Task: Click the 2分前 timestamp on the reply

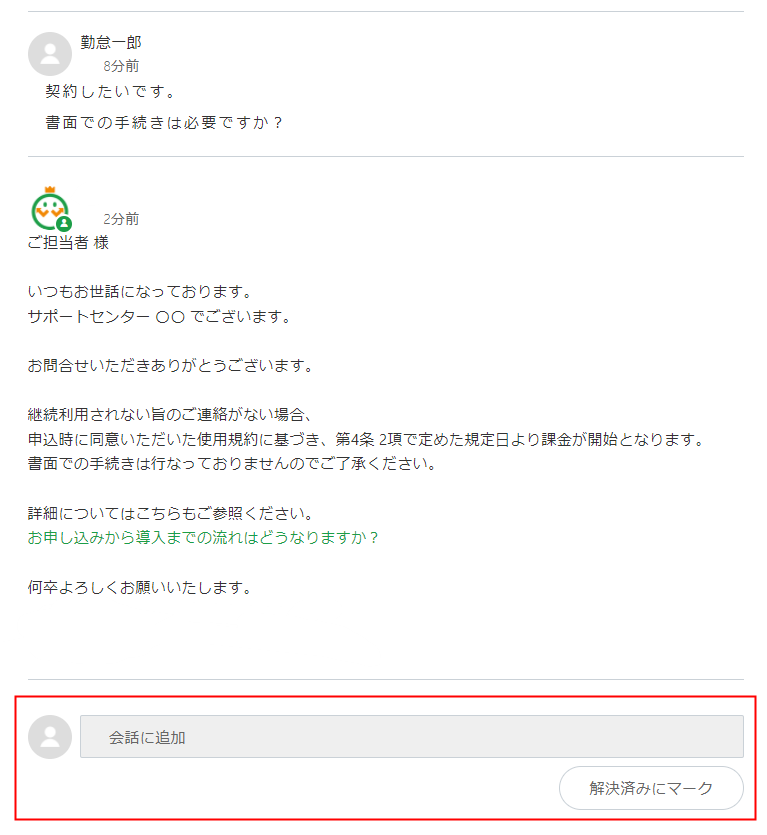Action: 121,219
